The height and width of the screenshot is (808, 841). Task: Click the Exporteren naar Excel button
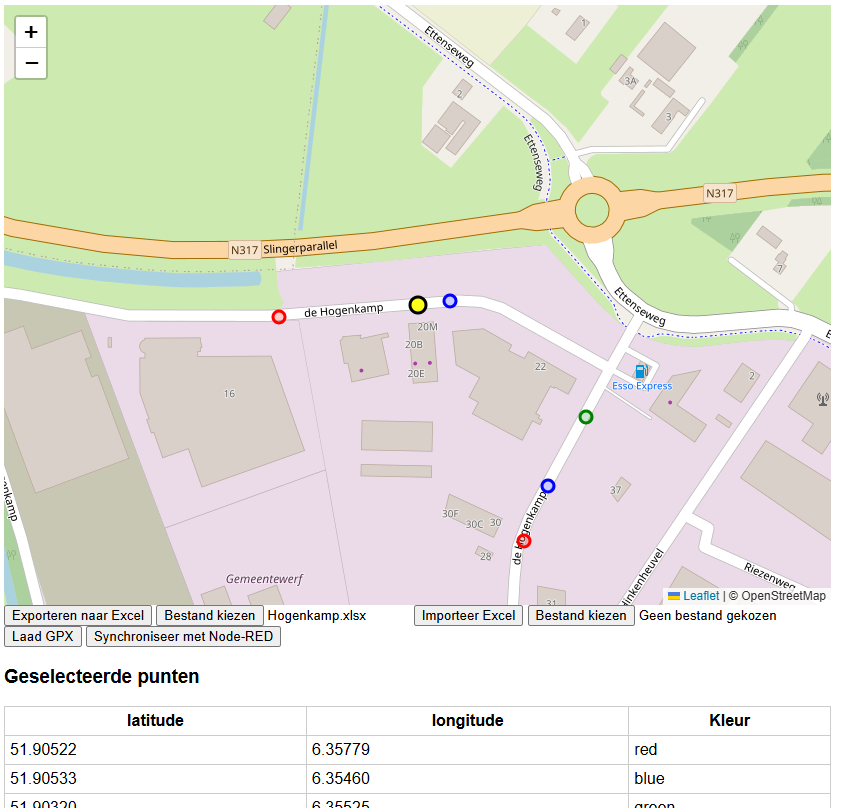[77, 615]
